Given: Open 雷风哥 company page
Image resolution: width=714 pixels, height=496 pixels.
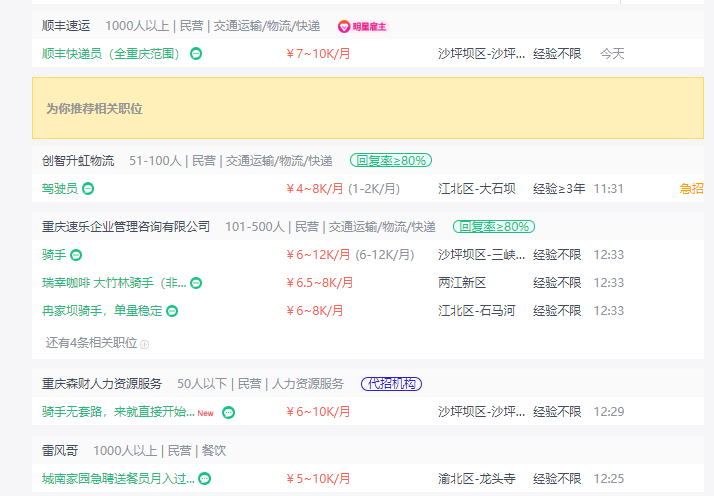Looking at the screenshot, I should [x=60, y=451].
